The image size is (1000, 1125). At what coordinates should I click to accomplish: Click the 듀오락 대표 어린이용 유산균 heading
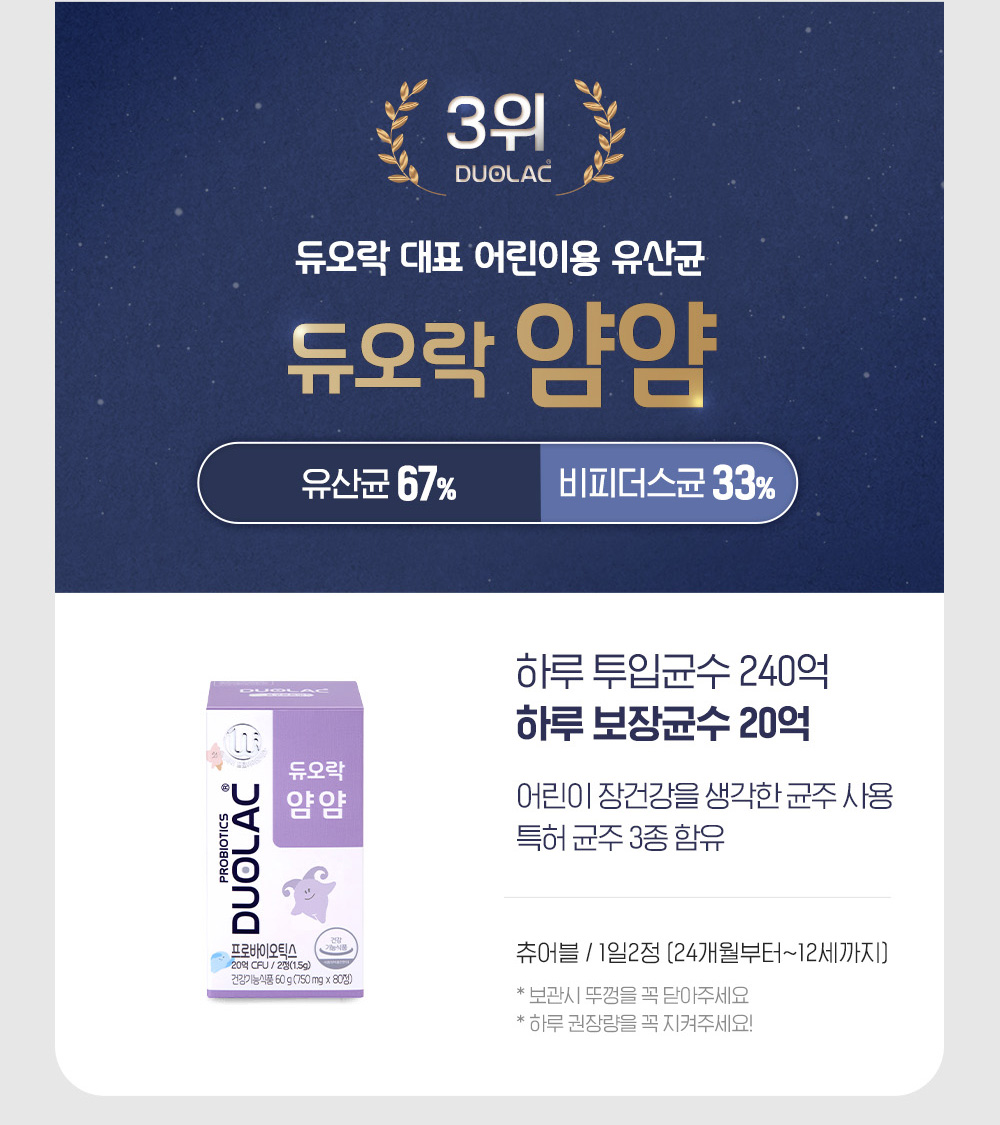click(x=500, y=257)
